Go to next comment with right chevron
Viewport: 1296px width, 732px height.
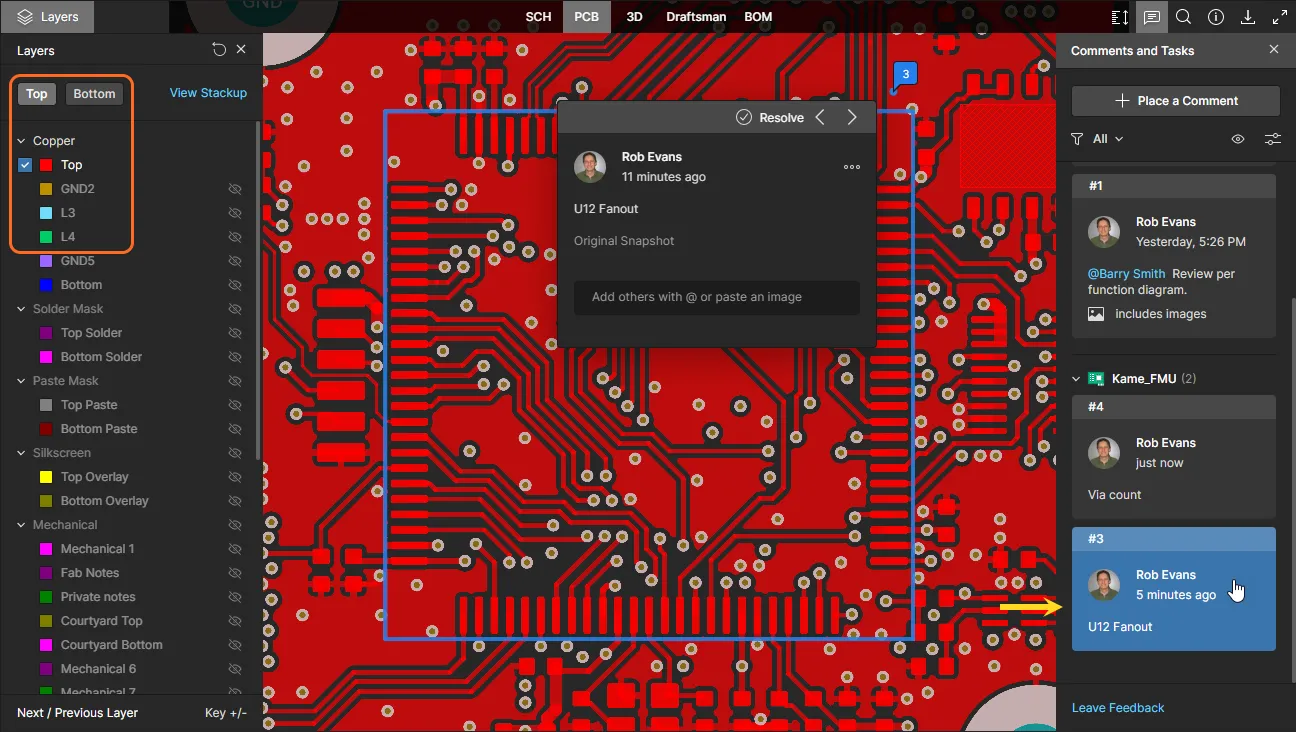tap(852, 117)
